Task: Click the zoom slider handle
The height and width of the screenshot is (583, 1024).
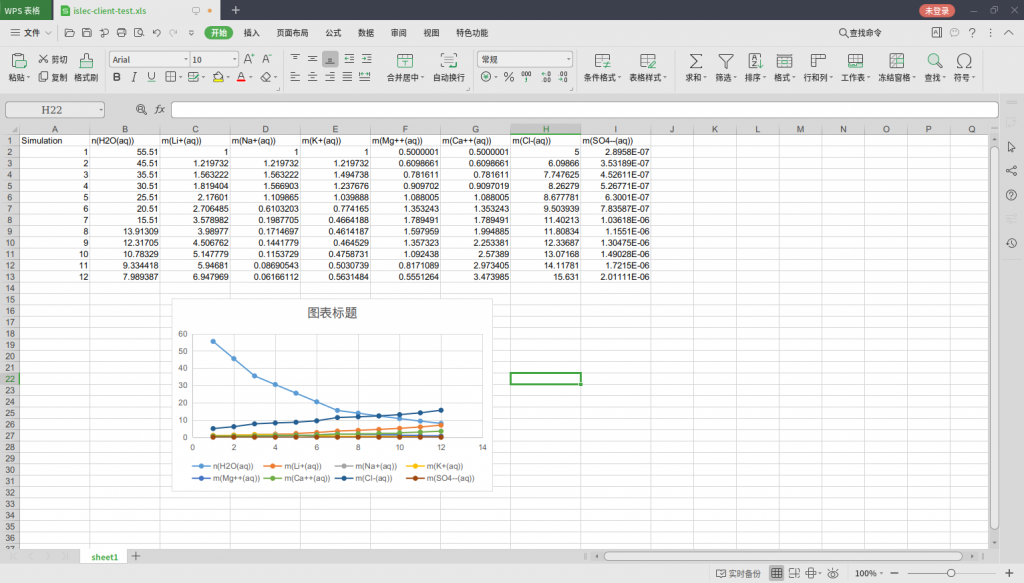Action: pyautogui.click(x=951, y=573)
